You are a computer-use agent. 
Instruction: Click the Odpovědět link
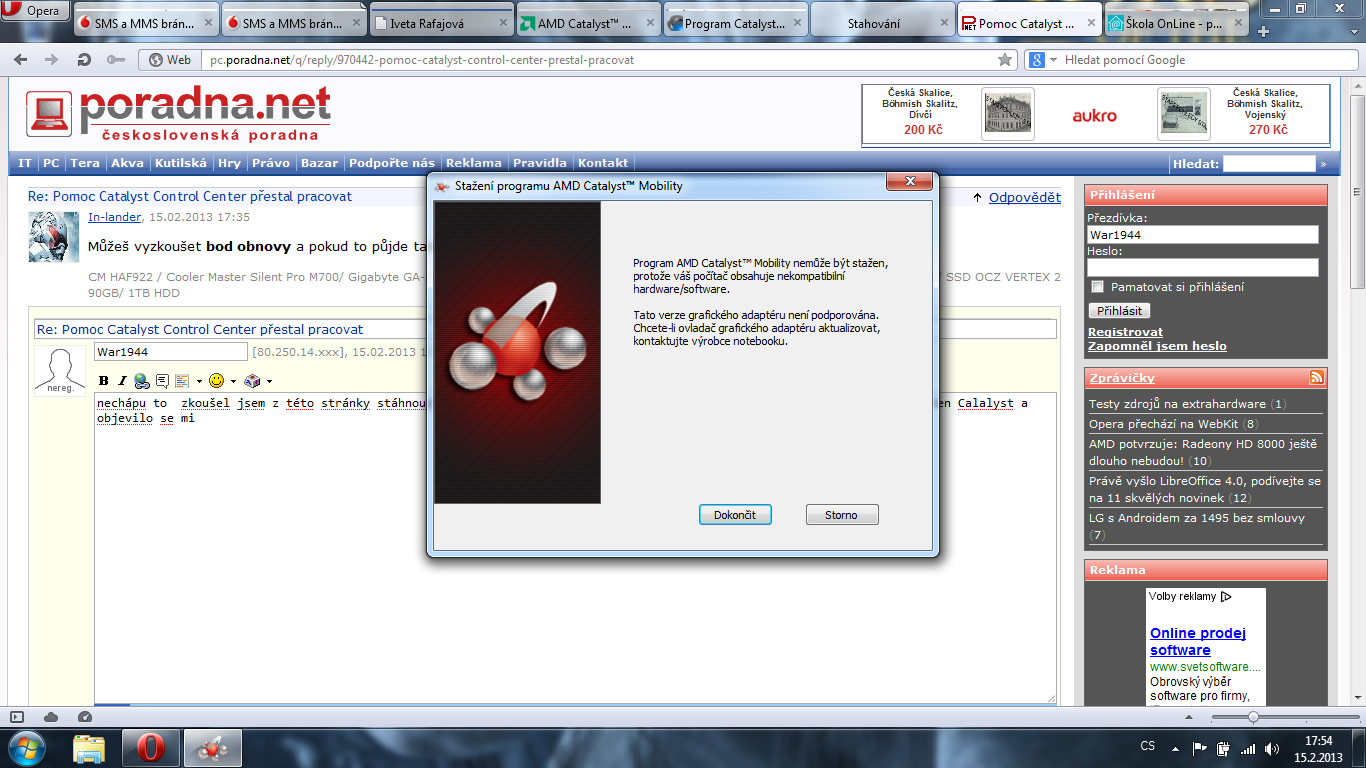pyautogui.click(x=1024, y=198)
